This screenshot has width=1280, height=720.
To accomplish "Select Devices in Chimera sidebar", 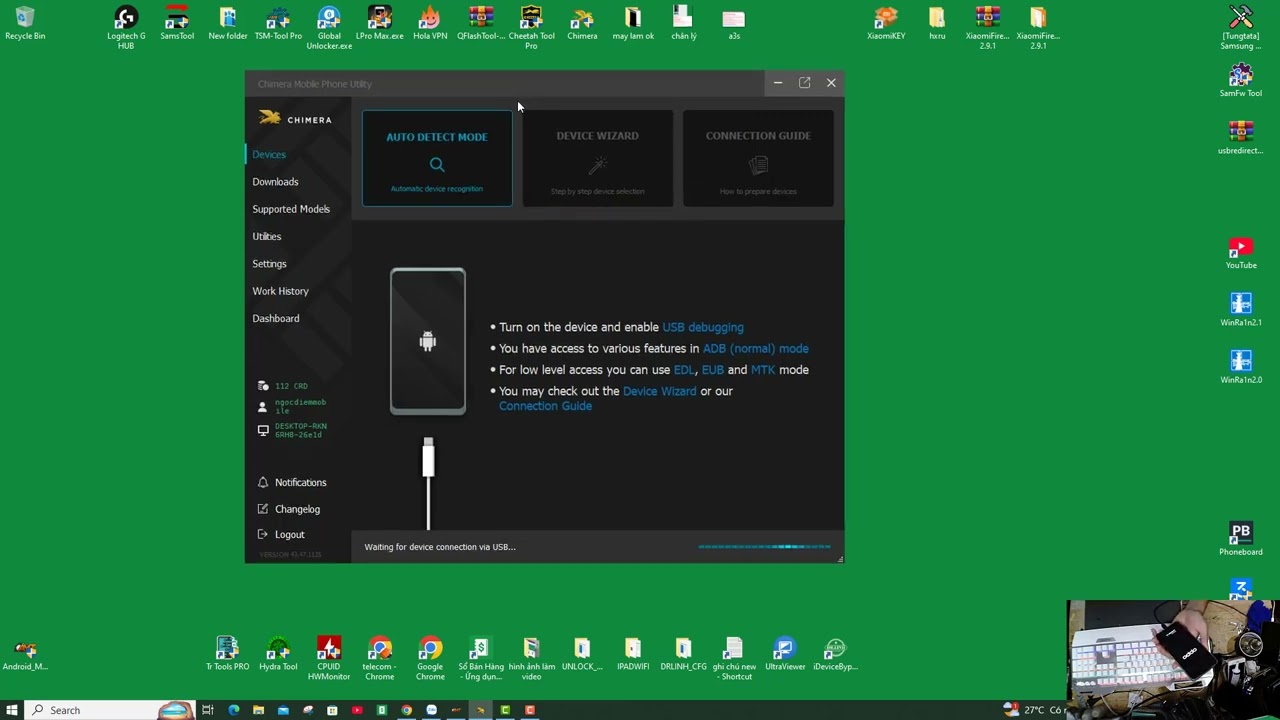I will (269, 155).
